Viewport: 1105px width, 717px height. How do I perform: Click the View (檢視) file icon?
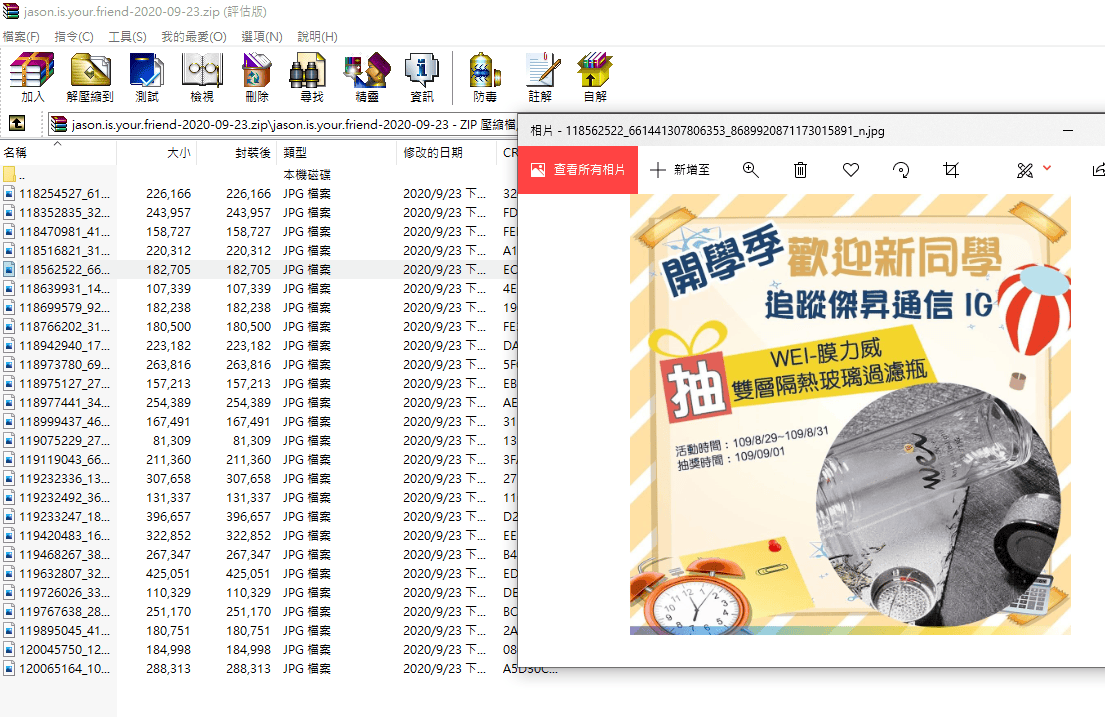click(x=202, y=78)
